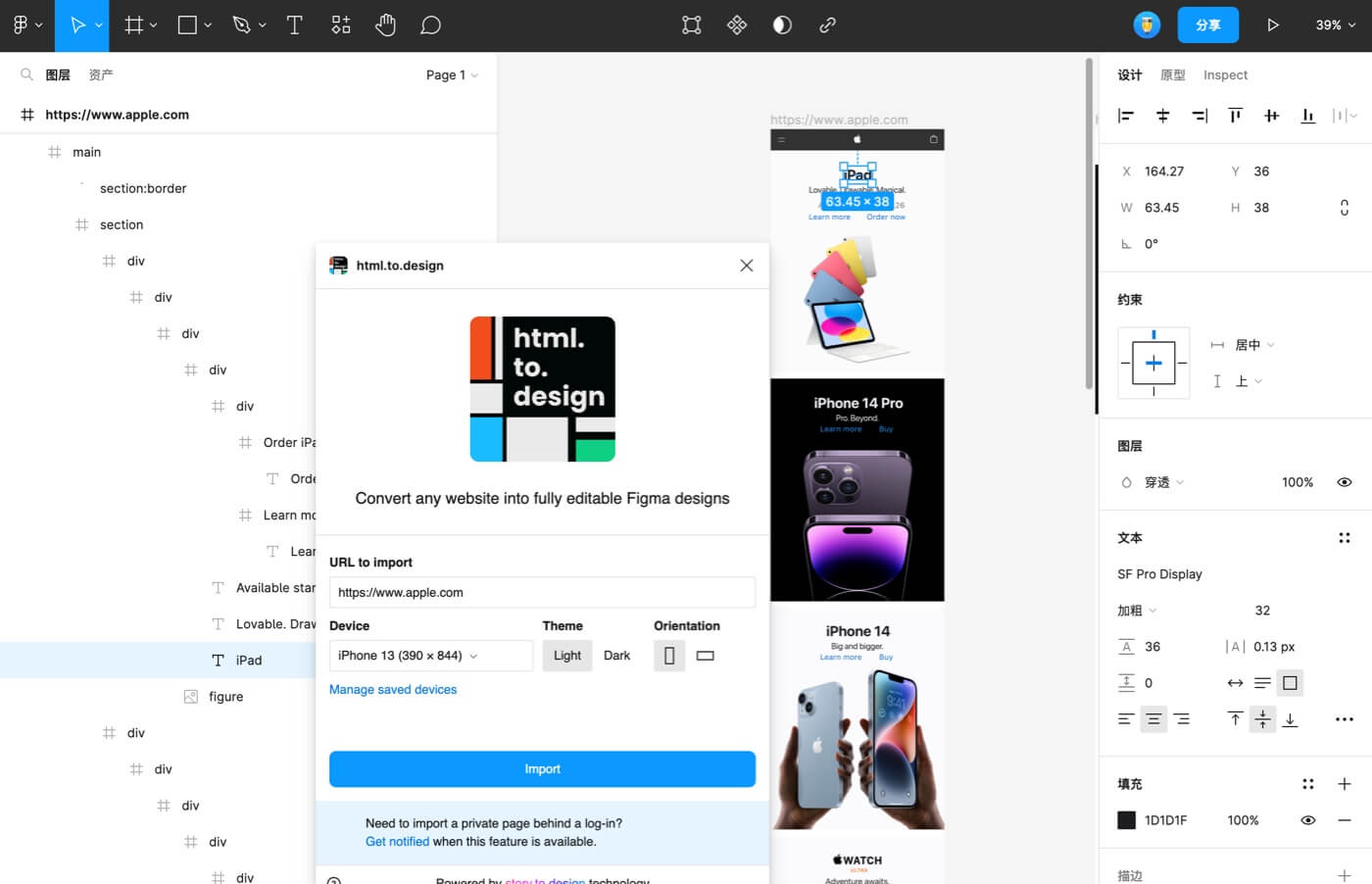
Task: Open the Page 1 dropdown
Action: pos(452,74)
